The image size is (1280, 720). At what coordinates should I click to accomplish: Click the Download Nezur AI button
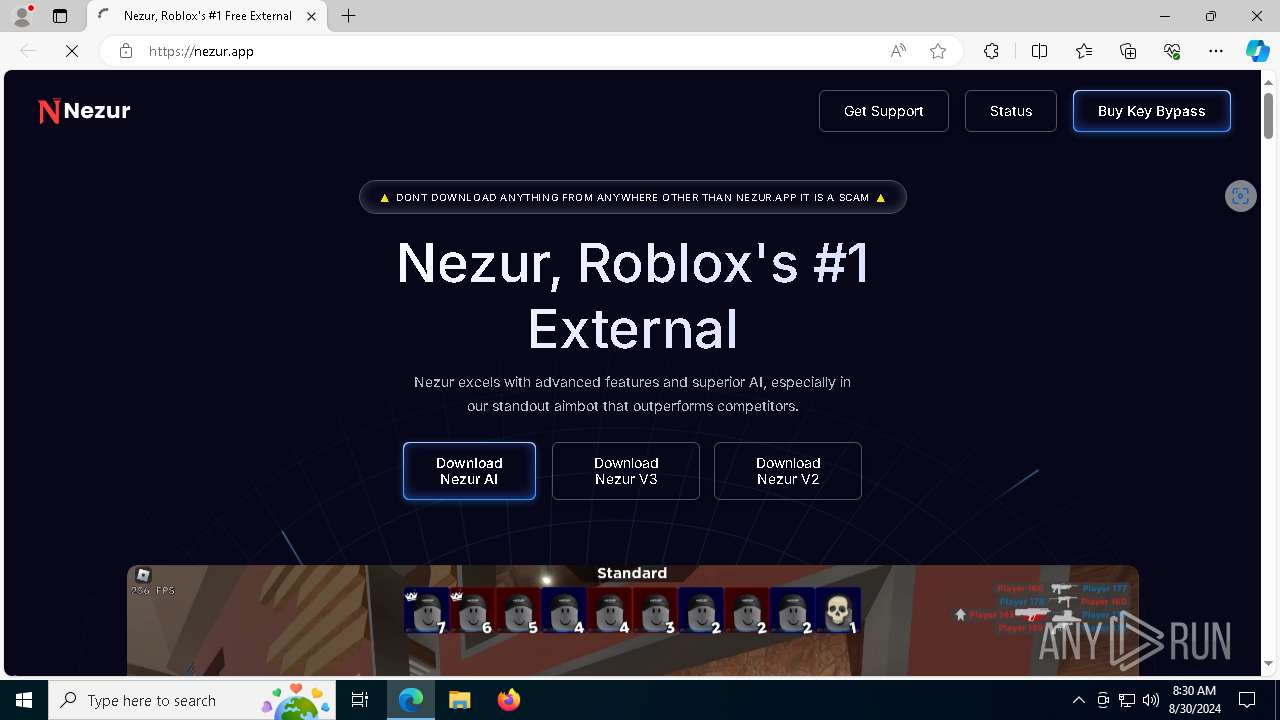tap(469, 471)
